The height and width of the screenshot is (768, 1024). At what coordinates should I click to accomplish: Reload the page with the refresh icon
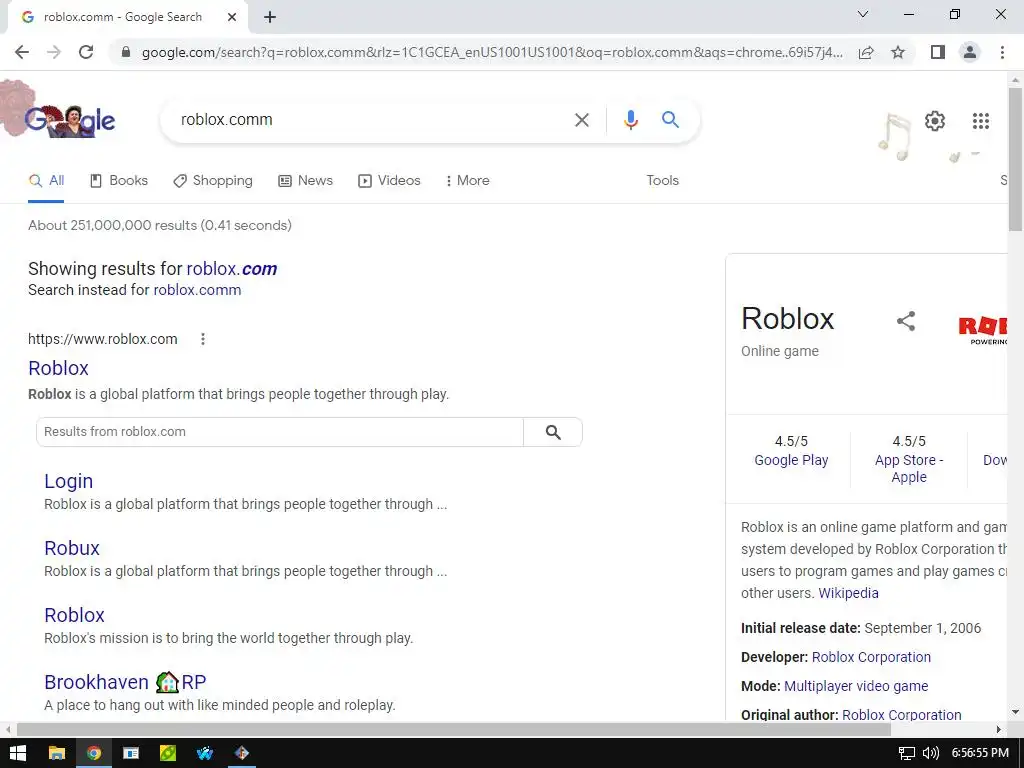(x=86, y=52)
